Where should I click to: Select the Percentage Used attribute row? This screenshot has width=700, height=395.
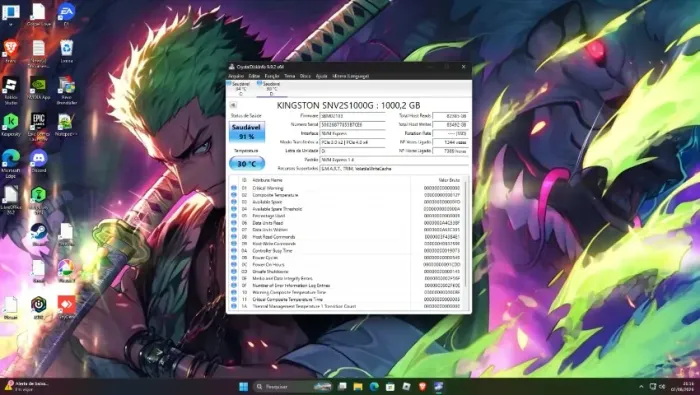[346, 216]
